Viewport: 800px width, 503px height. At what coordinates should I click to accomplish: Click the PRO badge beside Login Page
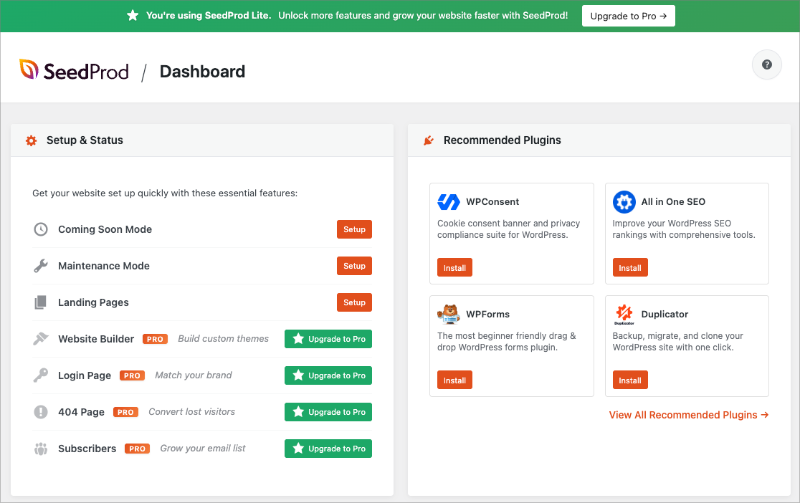point(132,375)
